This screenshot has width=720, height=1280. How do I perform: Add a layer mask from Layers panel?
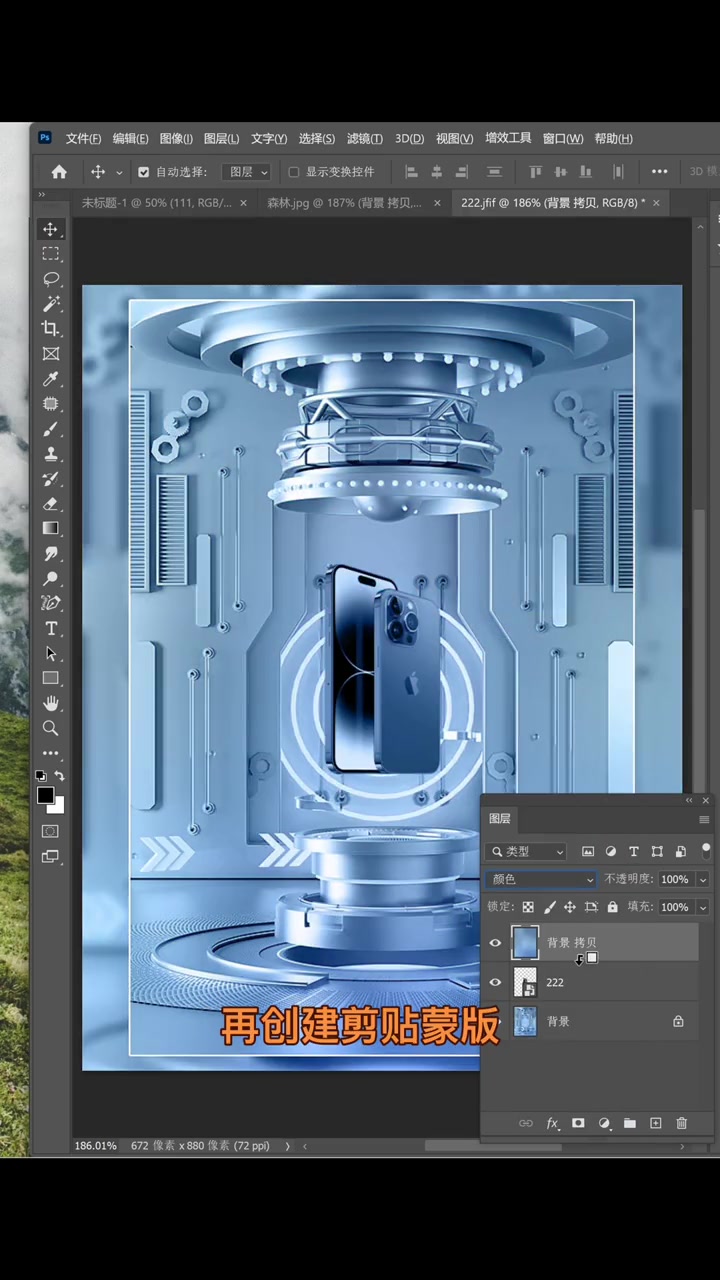(578, 1123)
